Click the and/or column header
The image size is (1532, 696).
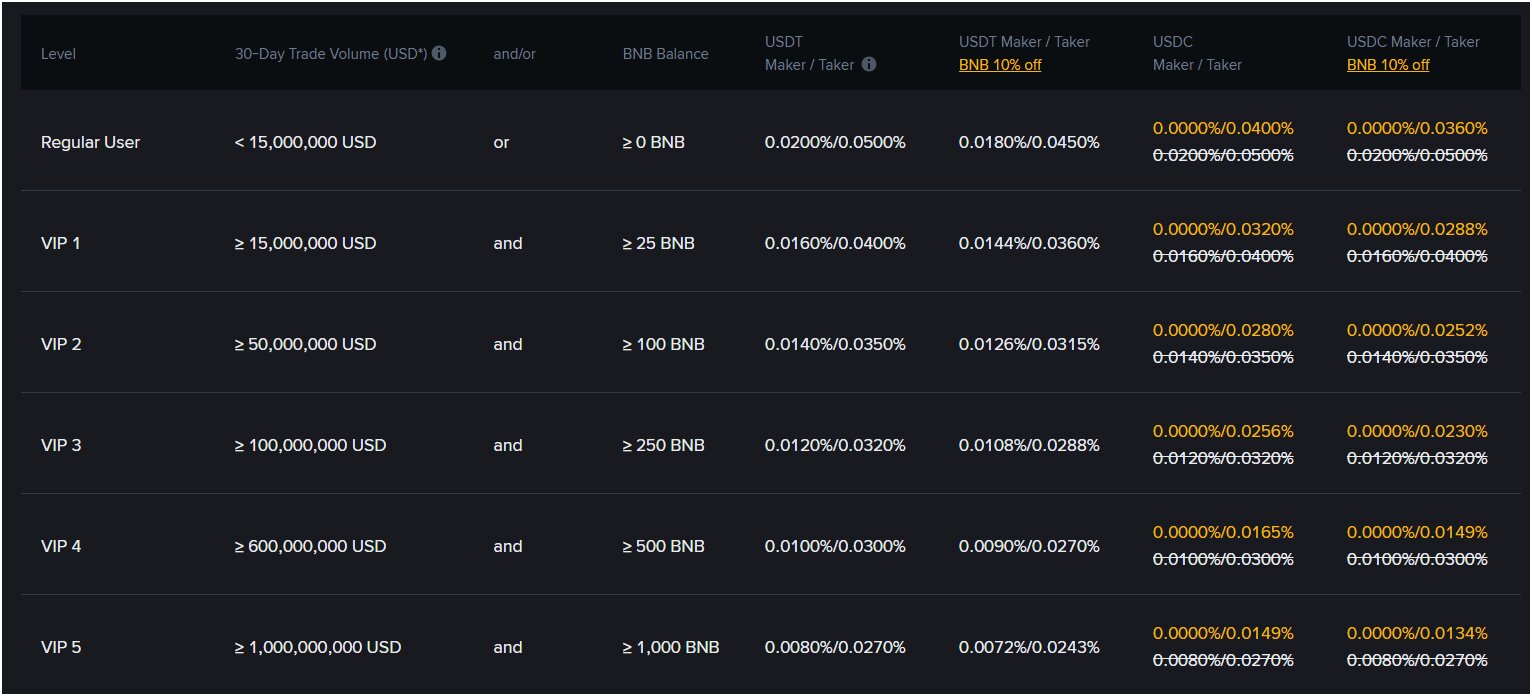[x=515, y=54]
